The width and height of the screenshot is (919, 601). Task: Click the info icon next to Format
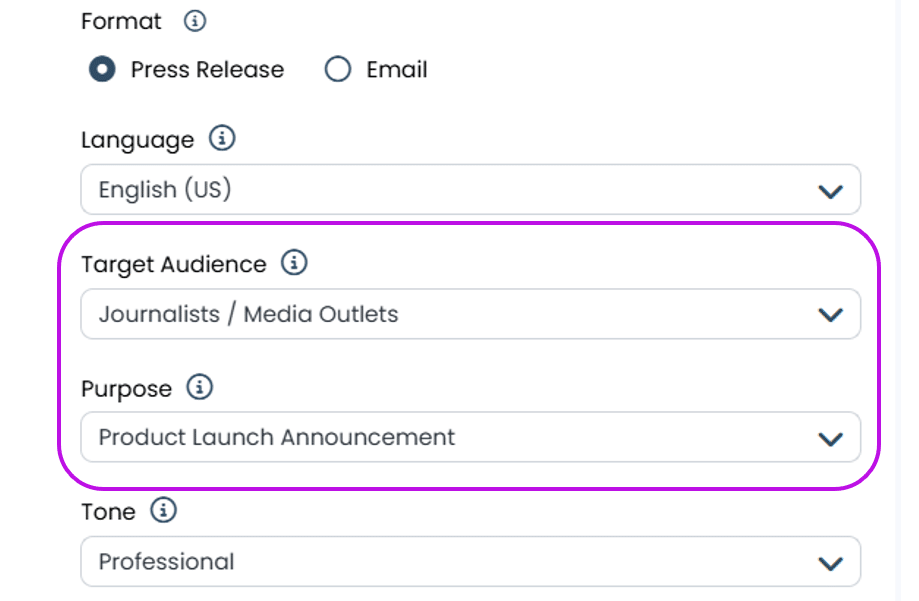[196, 21]
